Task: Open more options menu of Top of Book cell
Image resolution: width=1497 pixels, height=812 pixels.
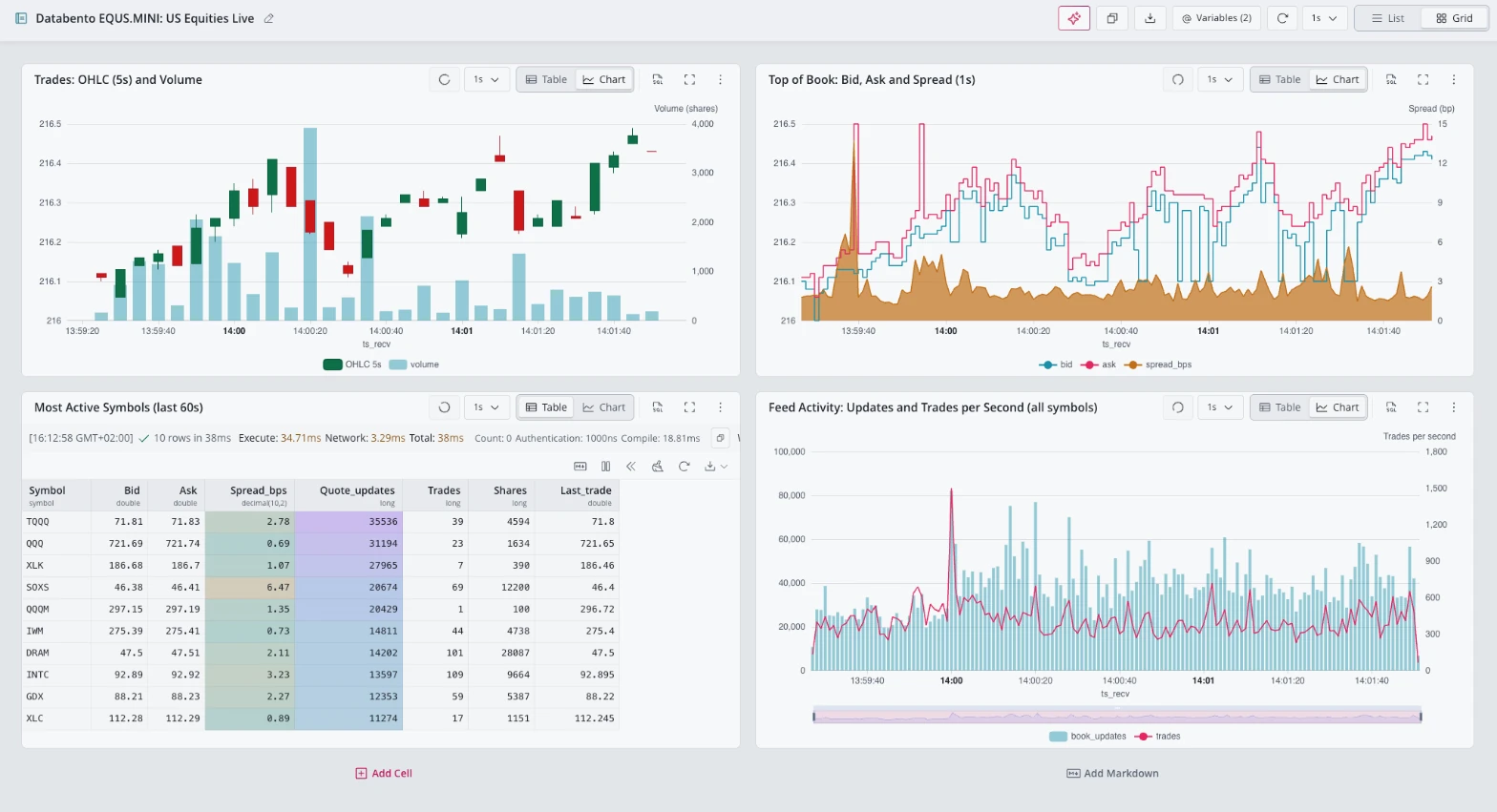Action: point(1454,79)
